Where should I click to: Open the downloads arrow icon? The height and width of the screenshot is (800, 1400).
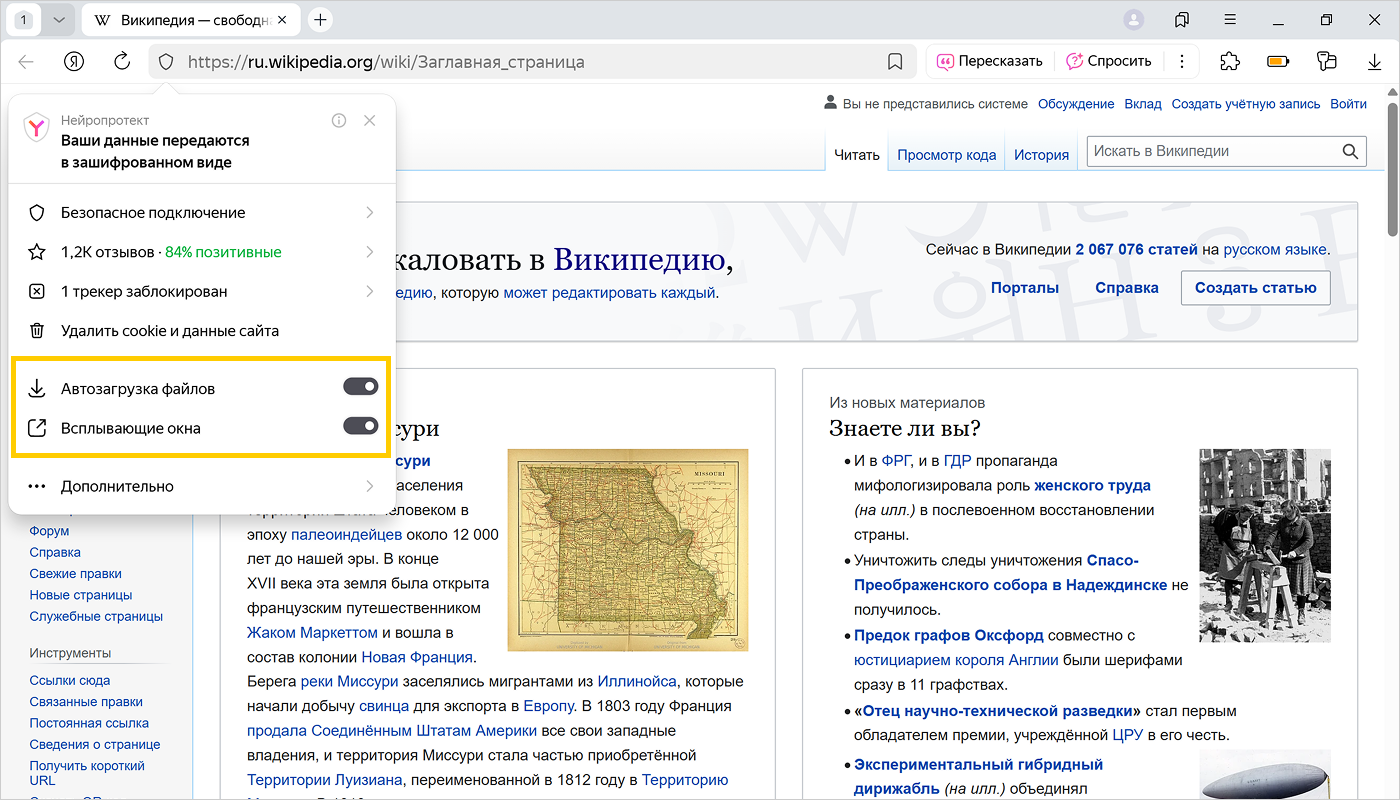(x=1374, y=62)
